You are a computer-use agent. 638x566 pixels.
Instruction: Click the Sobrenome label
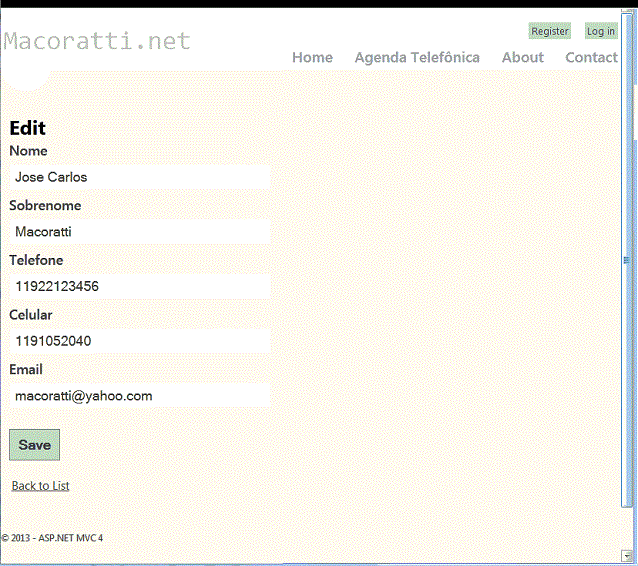tap(45, 205)
